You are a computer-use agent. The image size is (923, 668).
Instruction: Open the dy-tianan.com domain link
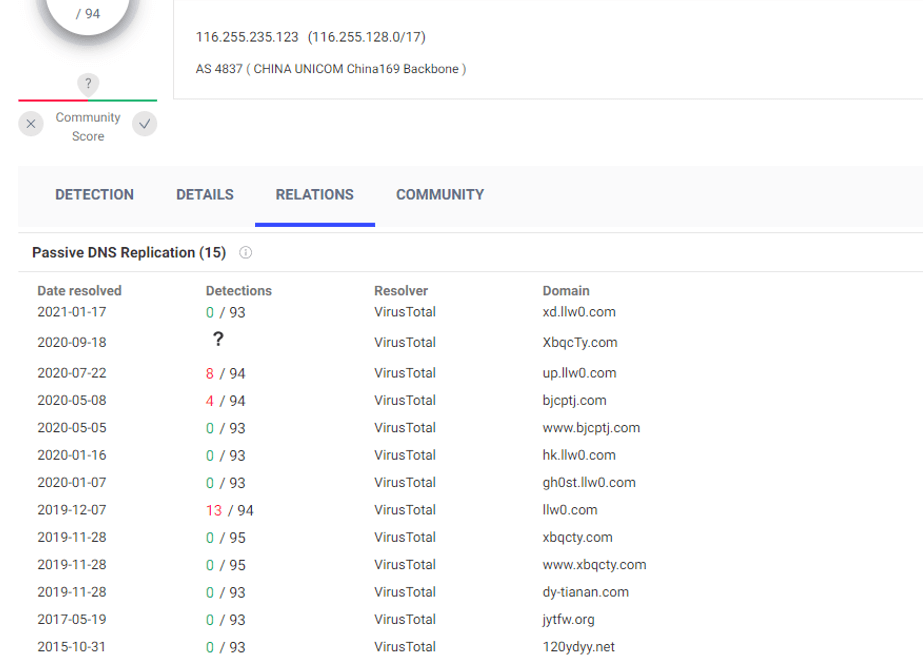click(586, 592)
